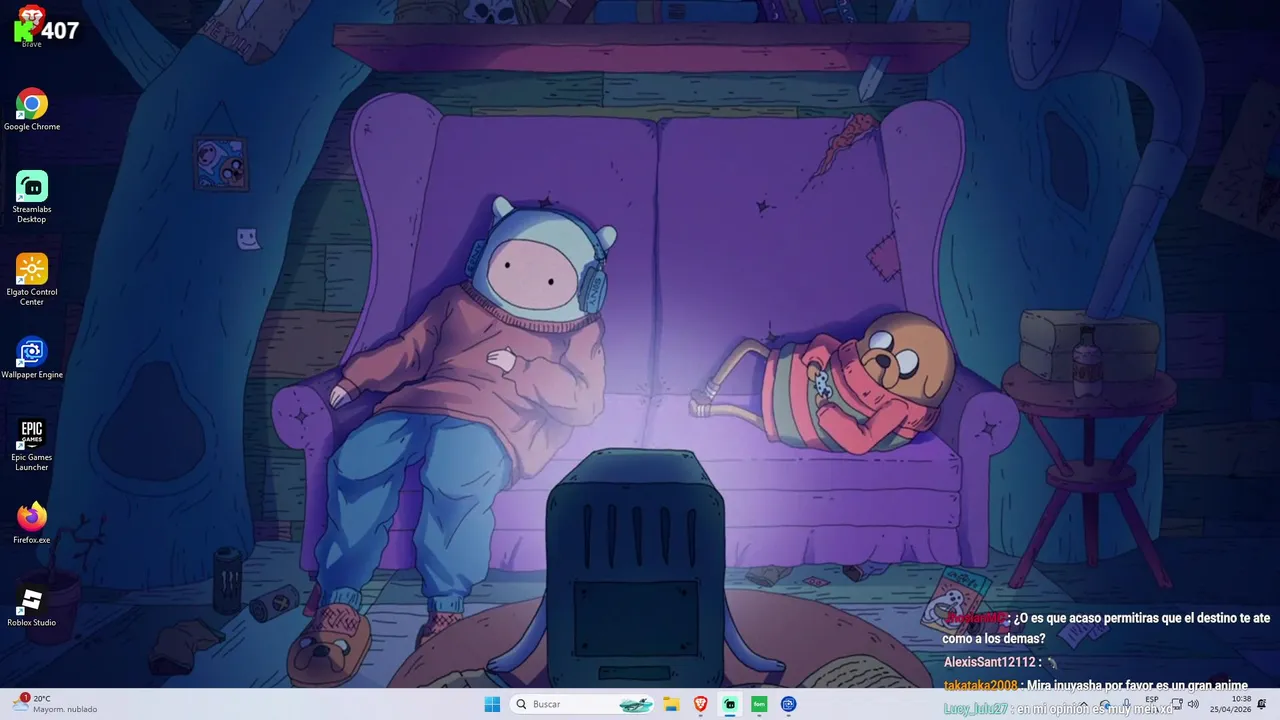Open the clock showing 10:38 date panel

tap(1230, 704)
